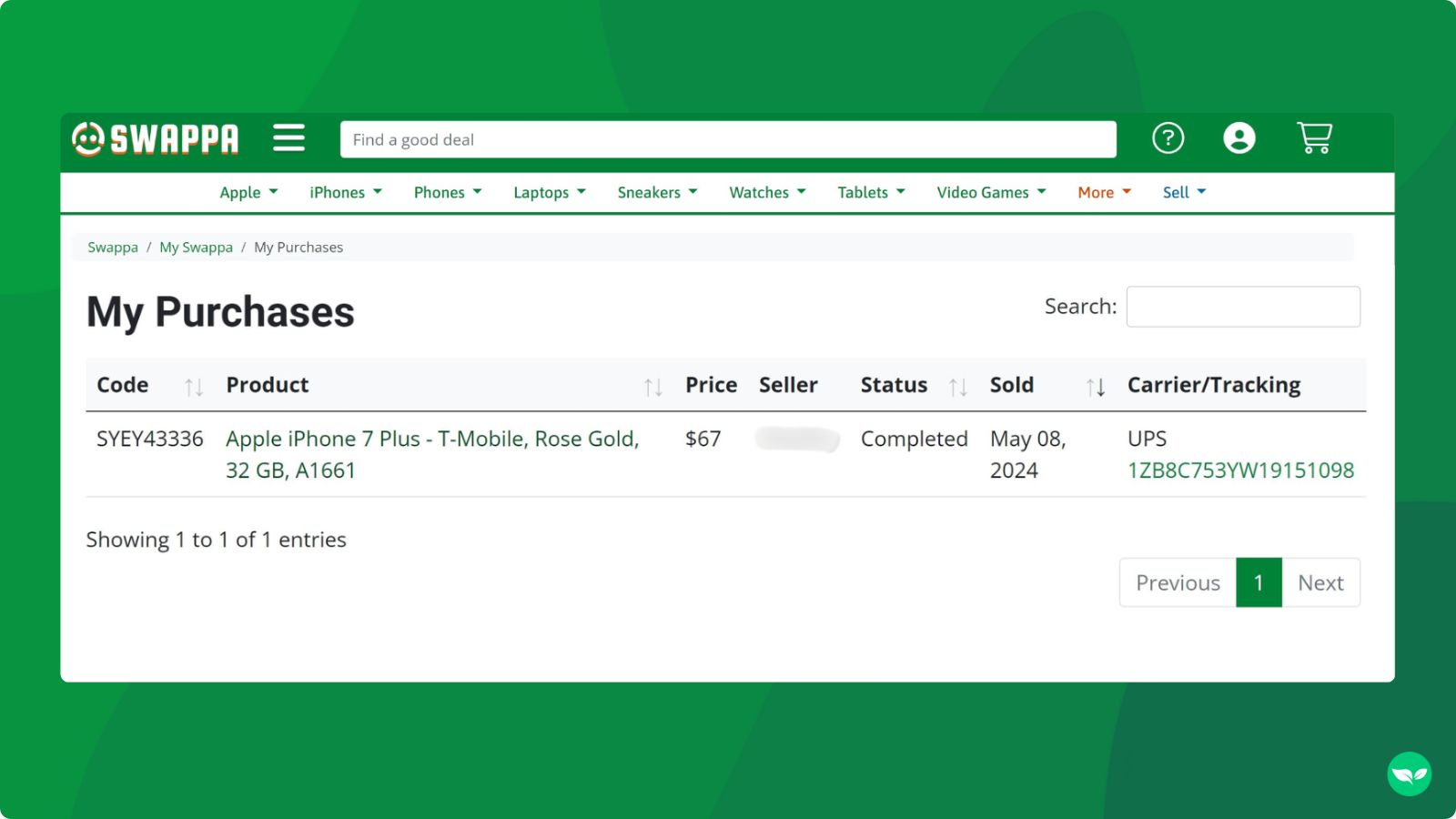
Task: Sort the table by Product column
Action: [x=652, y=387]
